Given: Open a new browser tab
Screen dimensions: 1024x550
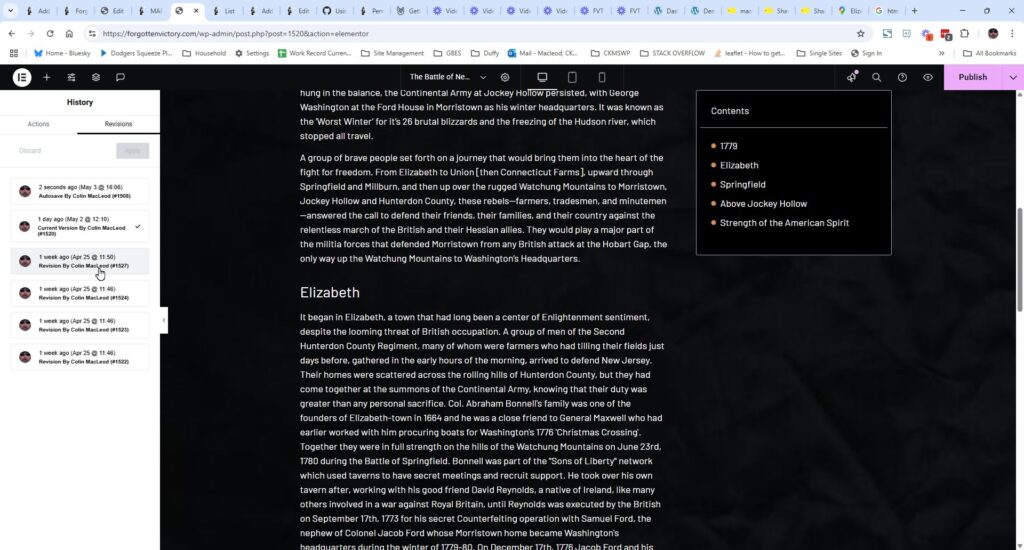Looking at the screenshot, I should click(914, 10).
